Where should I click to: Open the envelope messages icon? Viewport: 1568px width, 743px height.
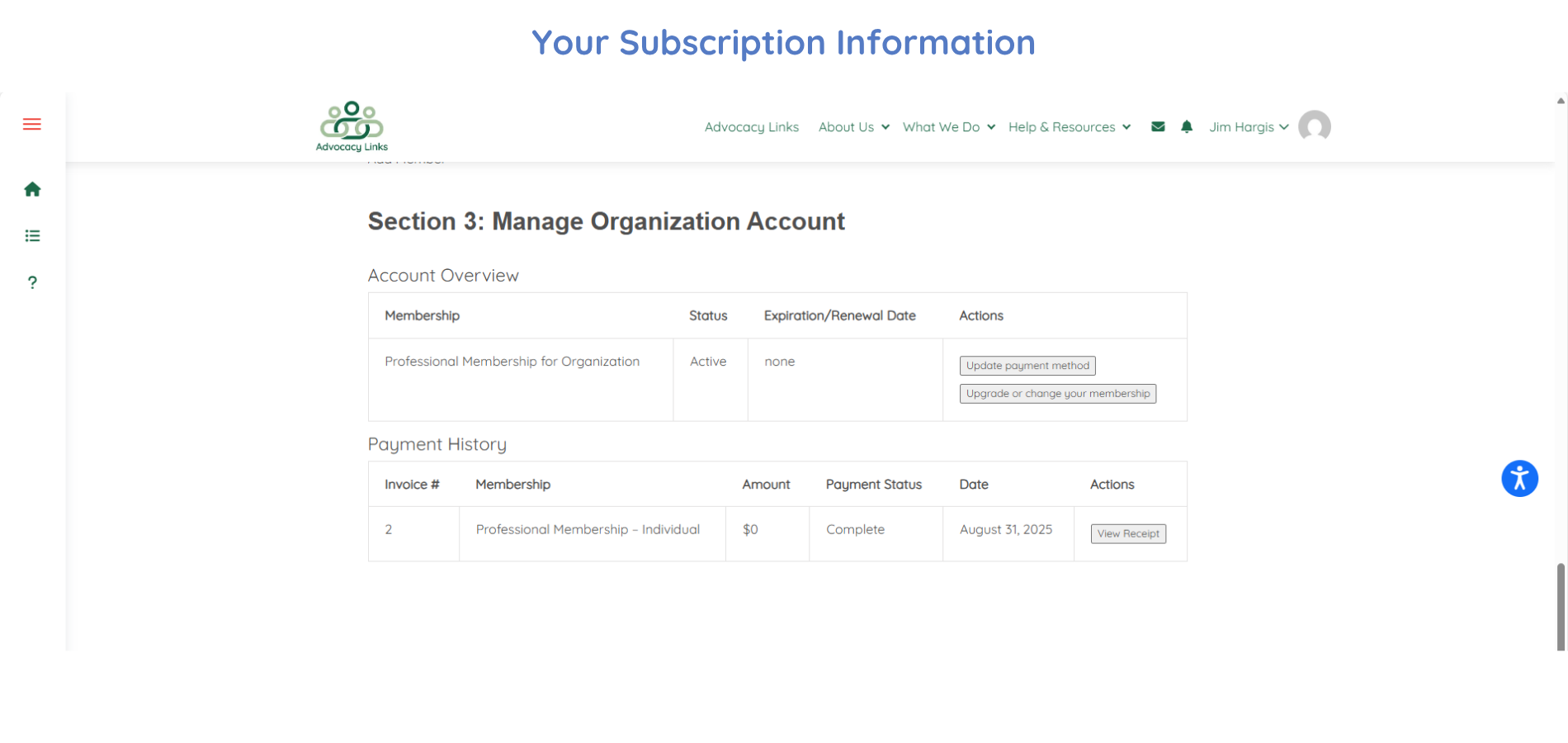1158,127
